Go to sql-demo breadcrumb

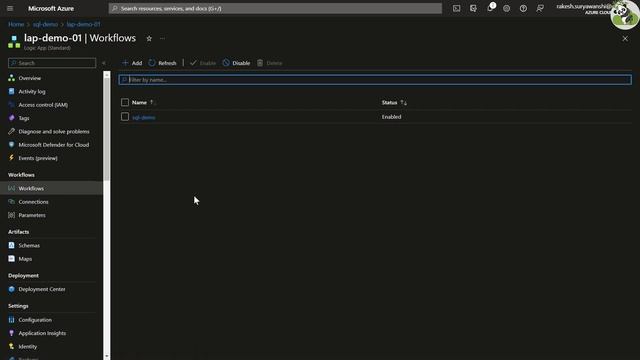(45, 24)
